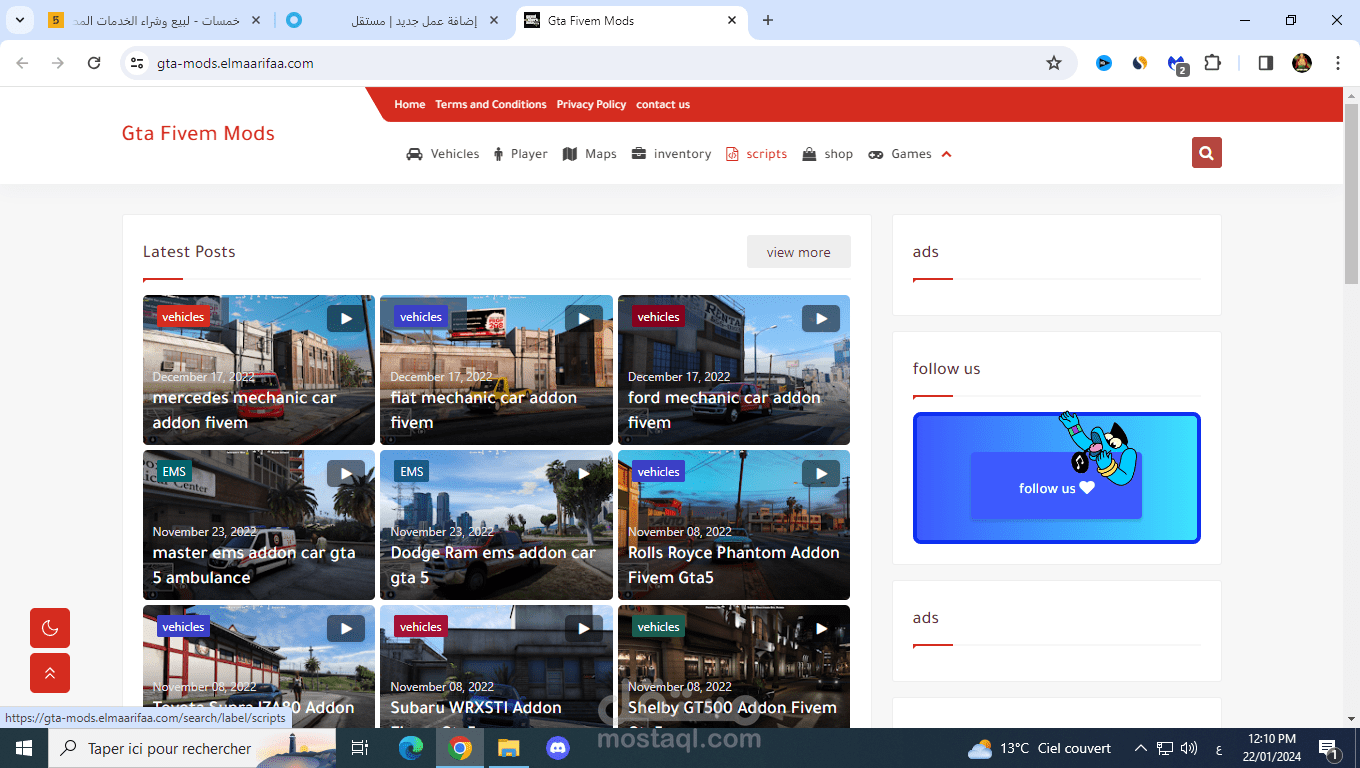The width and height of the screenshot is (1360, 768).
Task: Collapse the Games menu chevron
Action: (x=946, y=154)
